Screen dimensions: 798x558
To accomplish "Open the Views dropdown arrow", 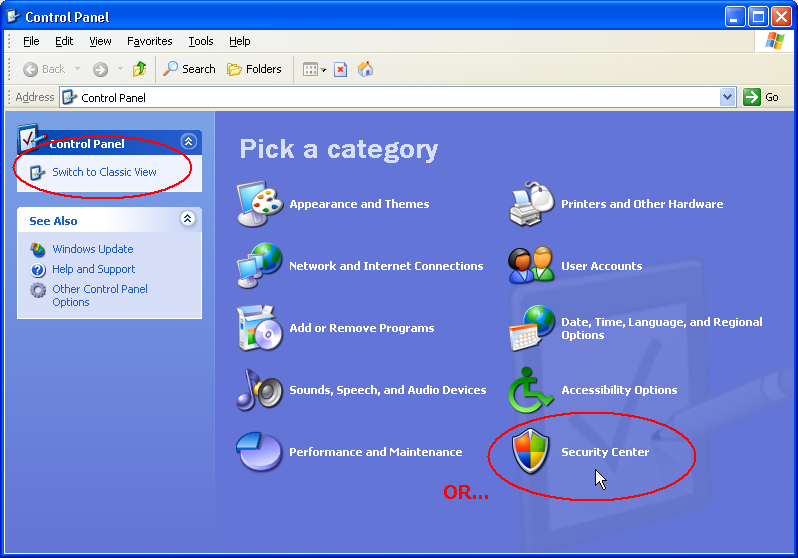I will (323, 70).
